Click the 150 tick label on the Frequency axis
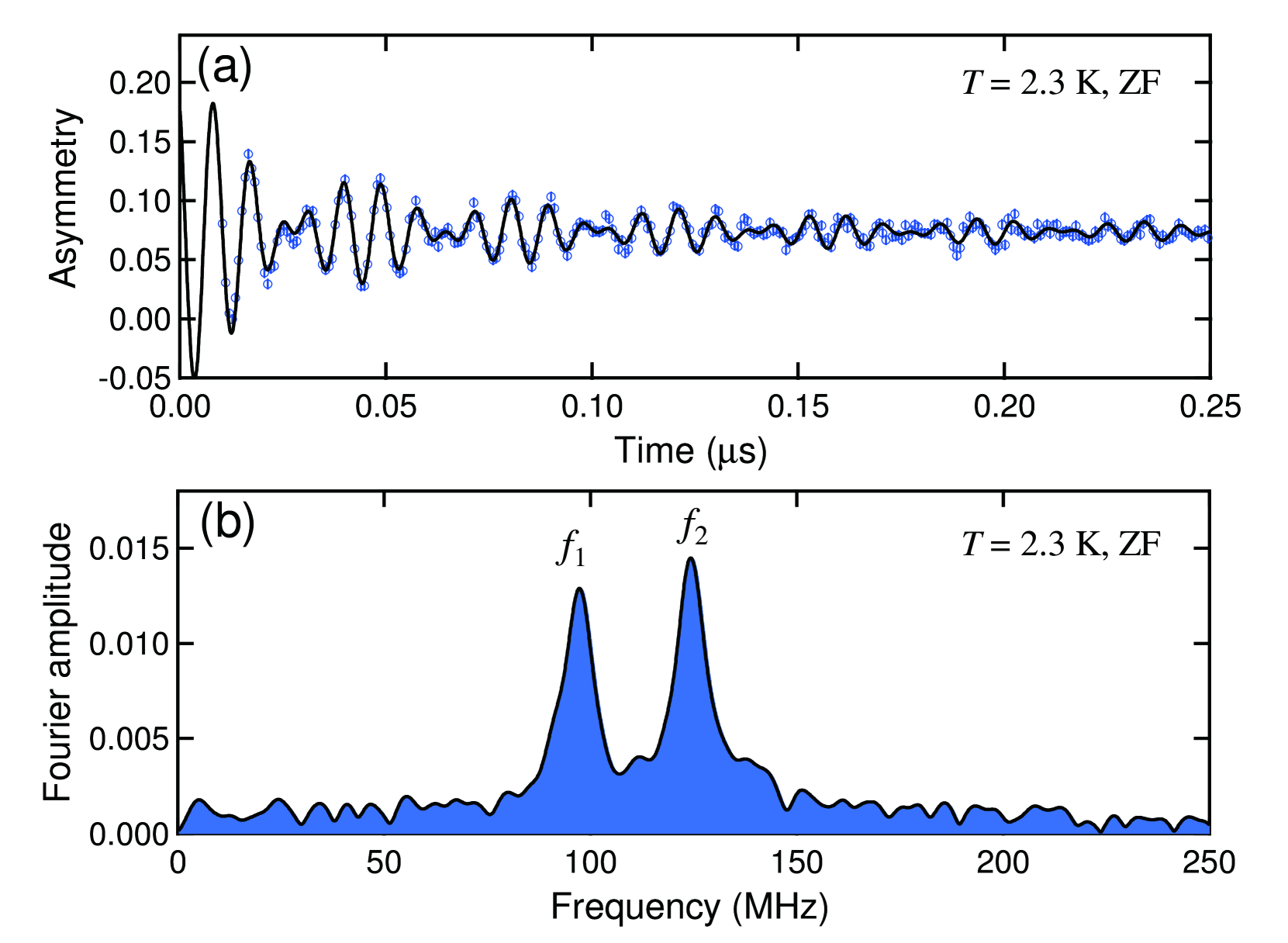The width and height of the screenshot is (1288, 943). [796, 862]
